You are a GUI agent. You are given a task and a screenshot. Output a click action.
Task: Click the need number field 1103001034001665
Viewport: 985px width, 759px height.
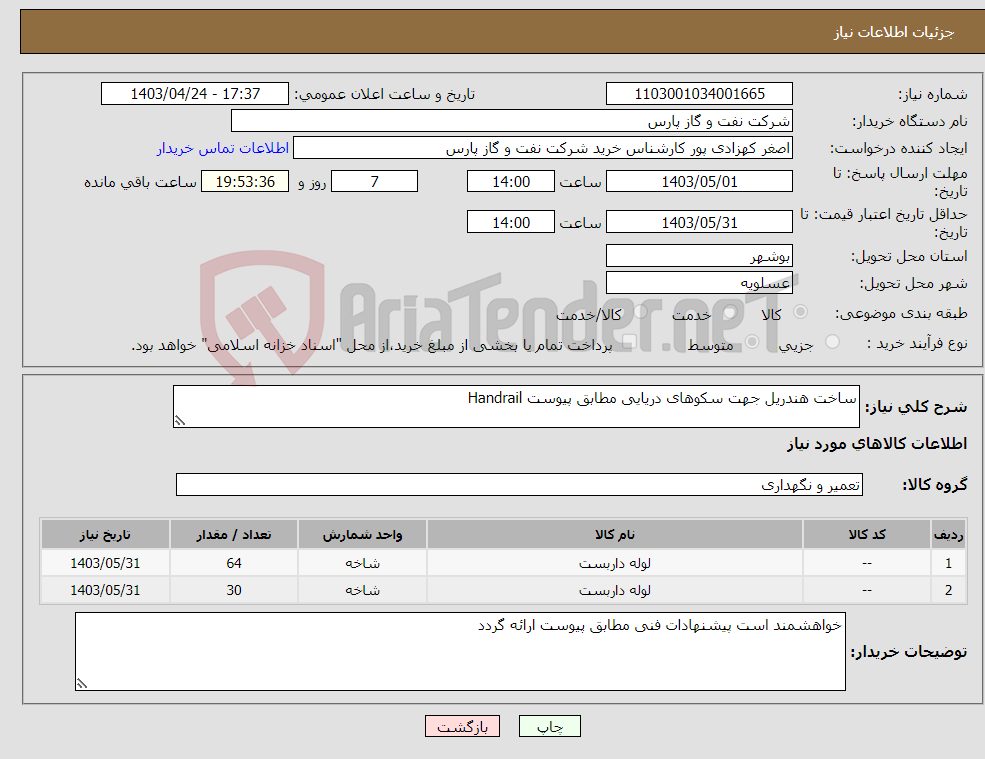click(x=699, y=94)
